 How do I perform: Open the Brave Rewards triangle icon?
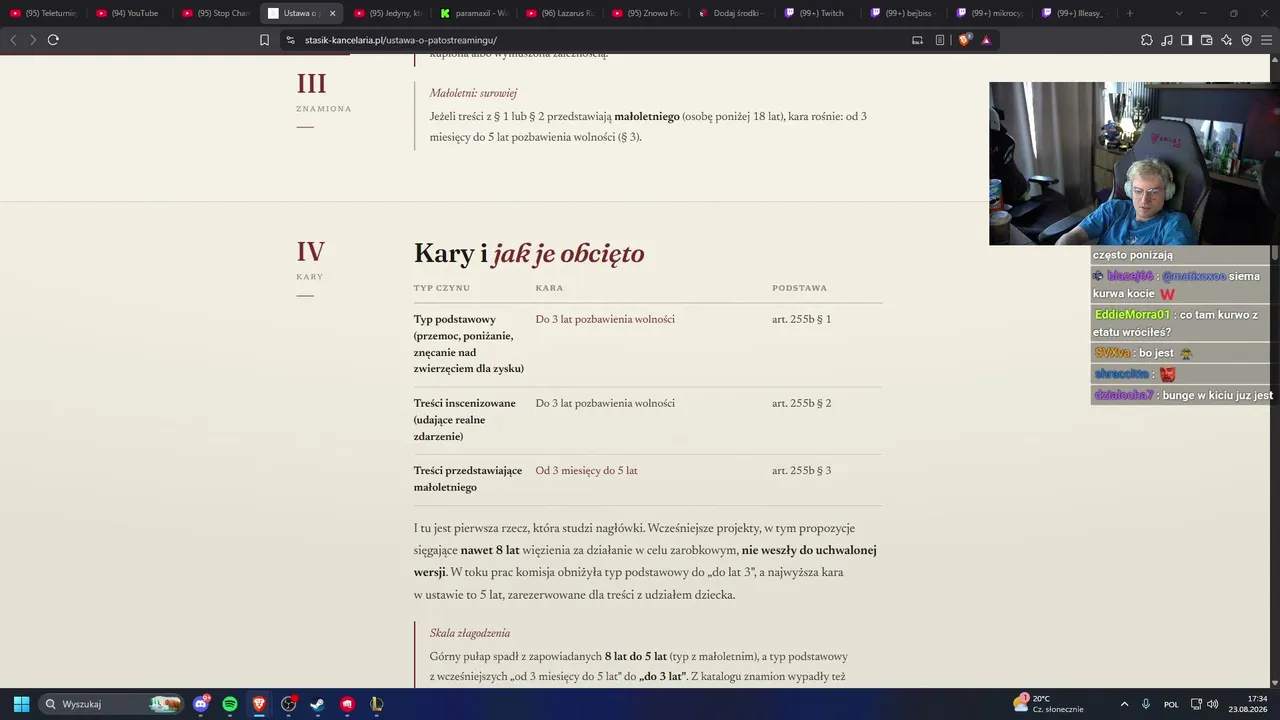tap(986, 40)
